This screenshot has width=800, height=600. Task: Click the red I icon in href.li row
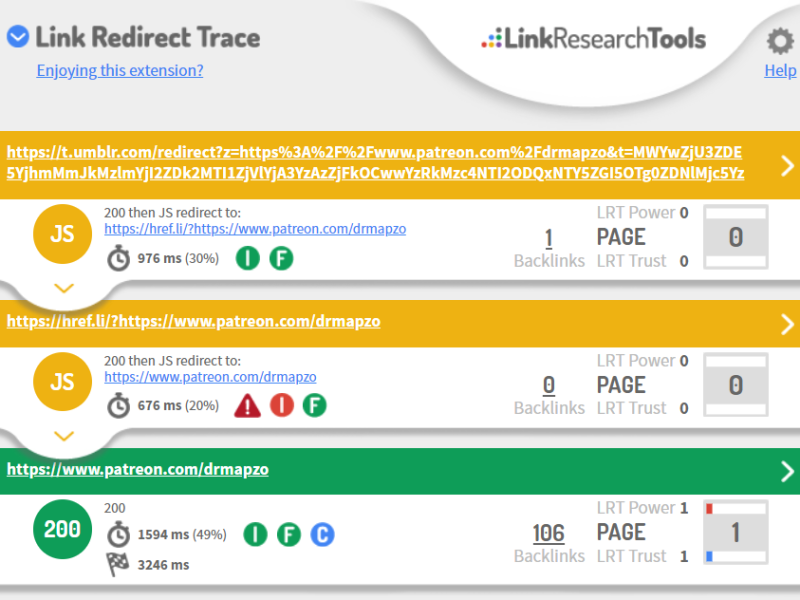pos(282,405)
